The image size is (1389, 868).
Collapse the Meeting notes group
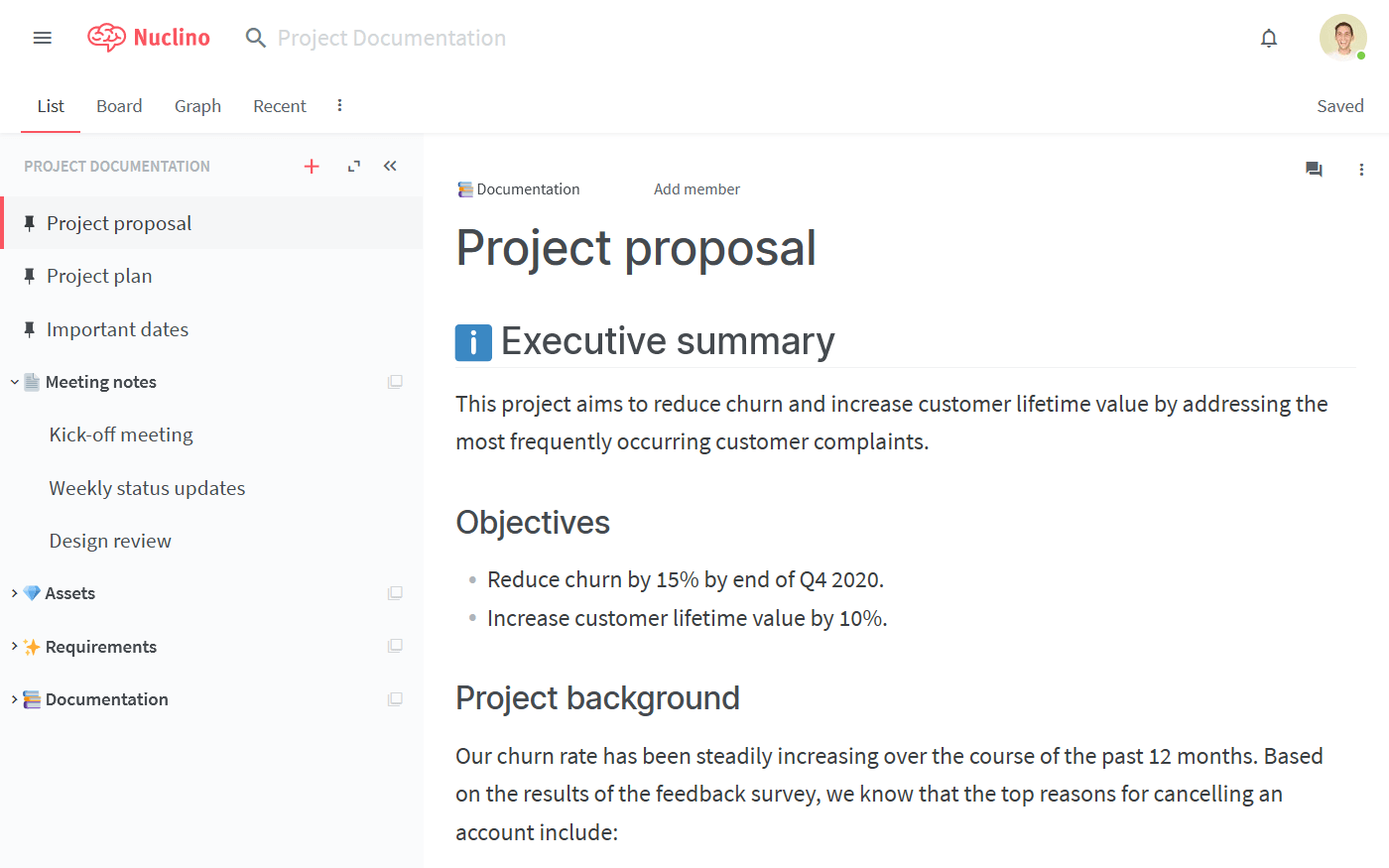[x=15, y=382]
